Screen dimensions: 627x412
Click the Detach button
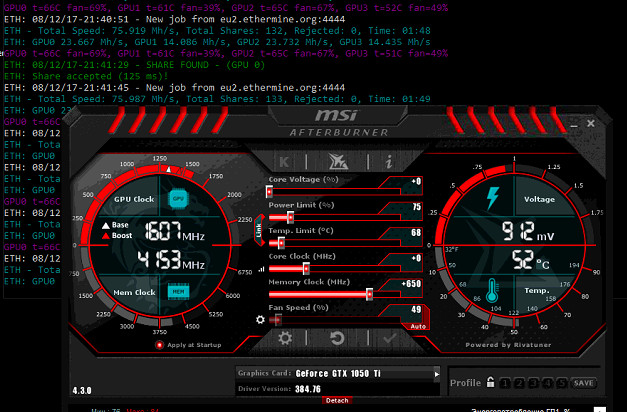point(337,400)
